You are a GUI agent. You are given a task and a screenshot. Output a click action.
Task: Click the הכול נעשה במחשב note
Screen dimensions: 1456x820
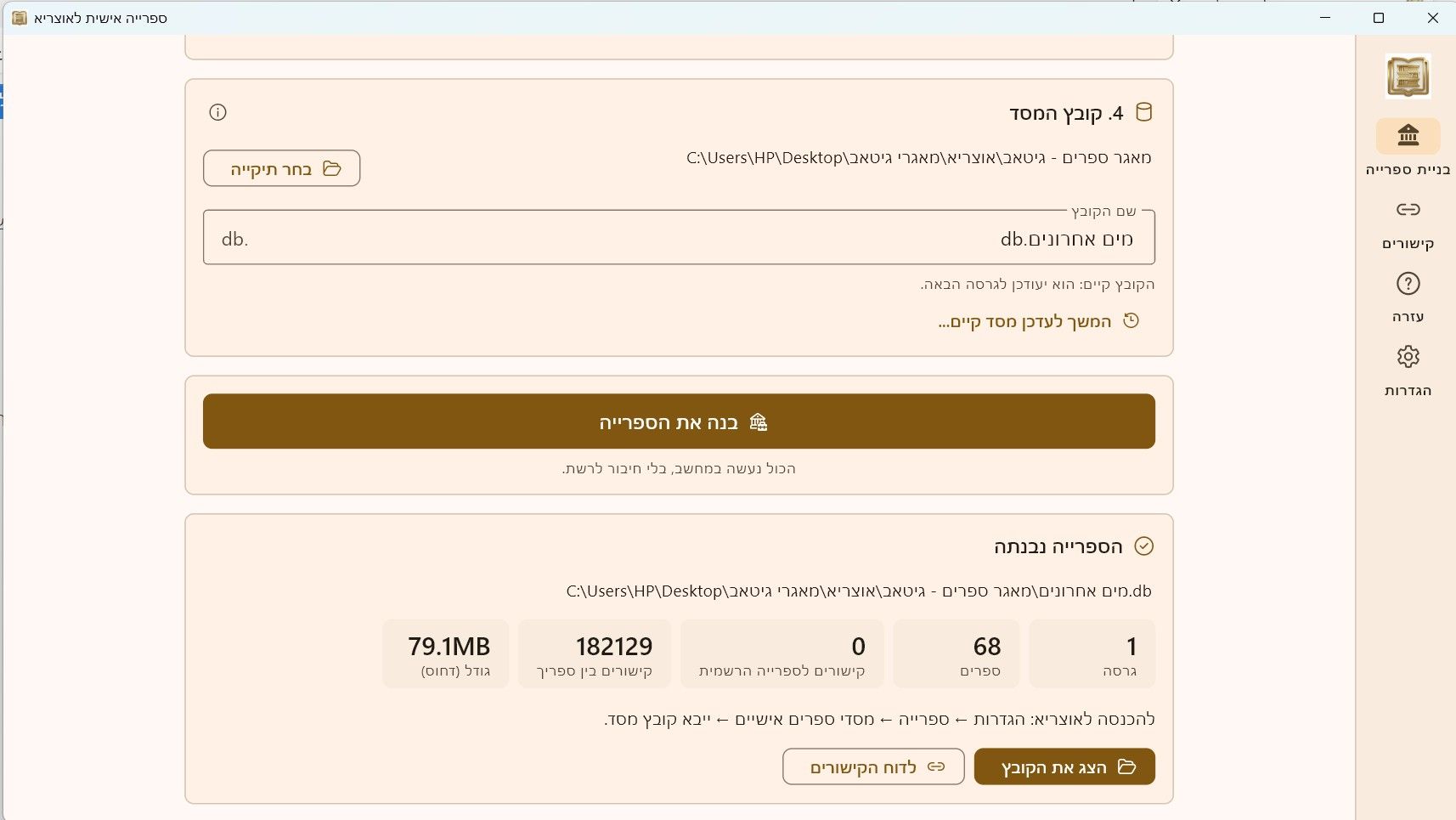(x=679, y=469)
